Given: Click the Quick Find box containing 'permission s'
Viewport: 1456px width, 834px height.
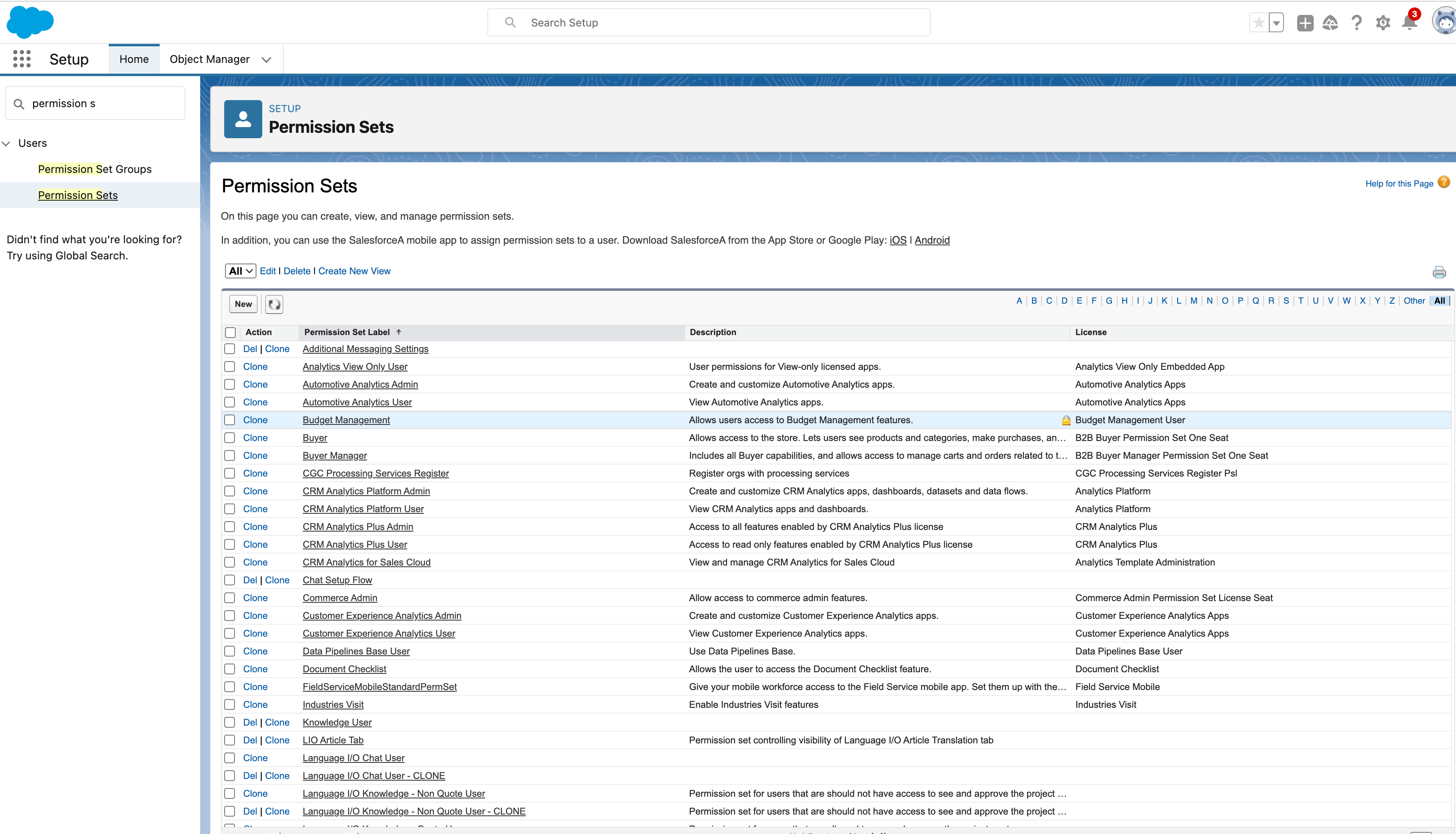Looking at the screenshot, I should (x=95, y=103).
